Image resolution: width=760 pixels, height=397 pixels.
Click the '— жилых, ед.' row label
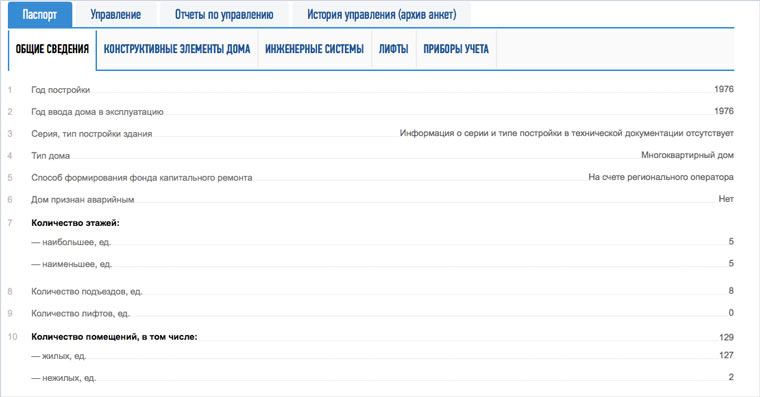59,356
